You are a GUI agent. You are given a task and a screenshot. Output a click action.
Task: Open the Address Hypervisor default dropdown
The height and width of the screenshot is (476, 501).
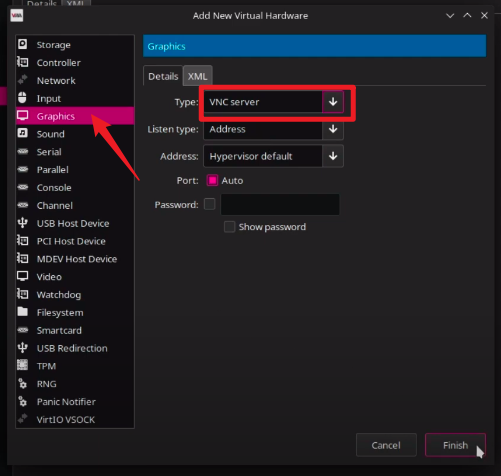click(273, 156)
